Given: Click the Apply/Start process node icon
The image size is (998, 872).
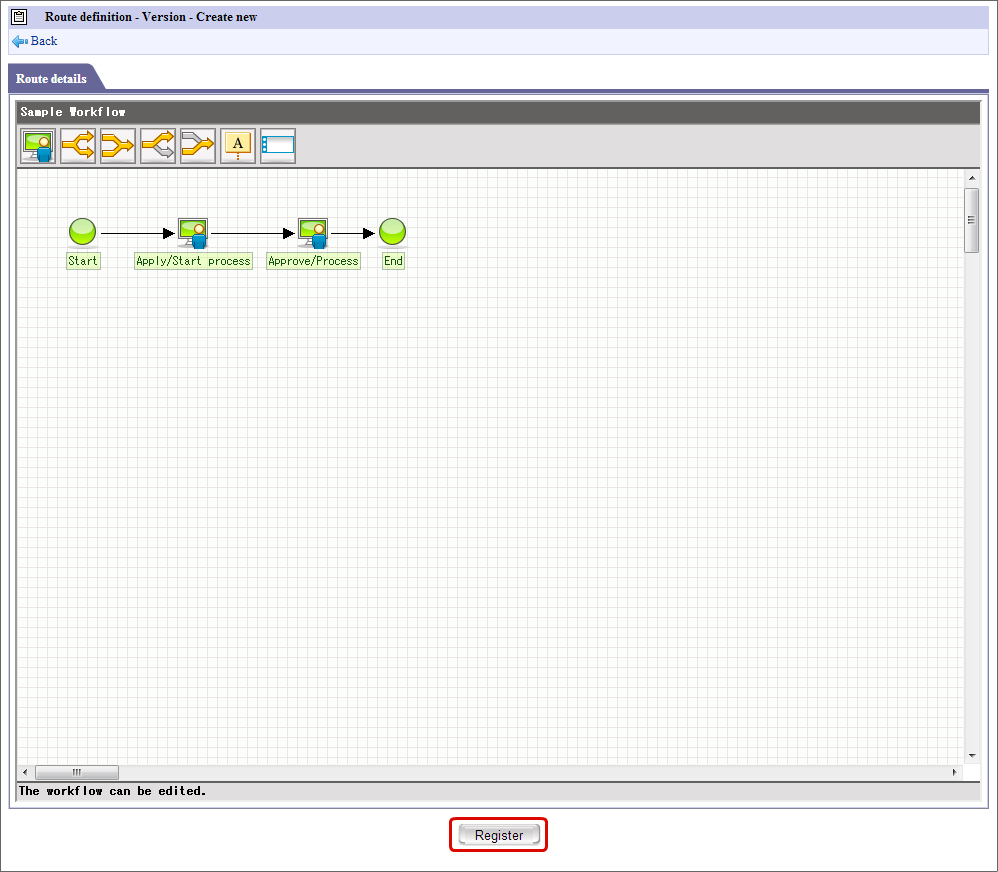Looking at the screenshot, I should click(x=193, y=233).
